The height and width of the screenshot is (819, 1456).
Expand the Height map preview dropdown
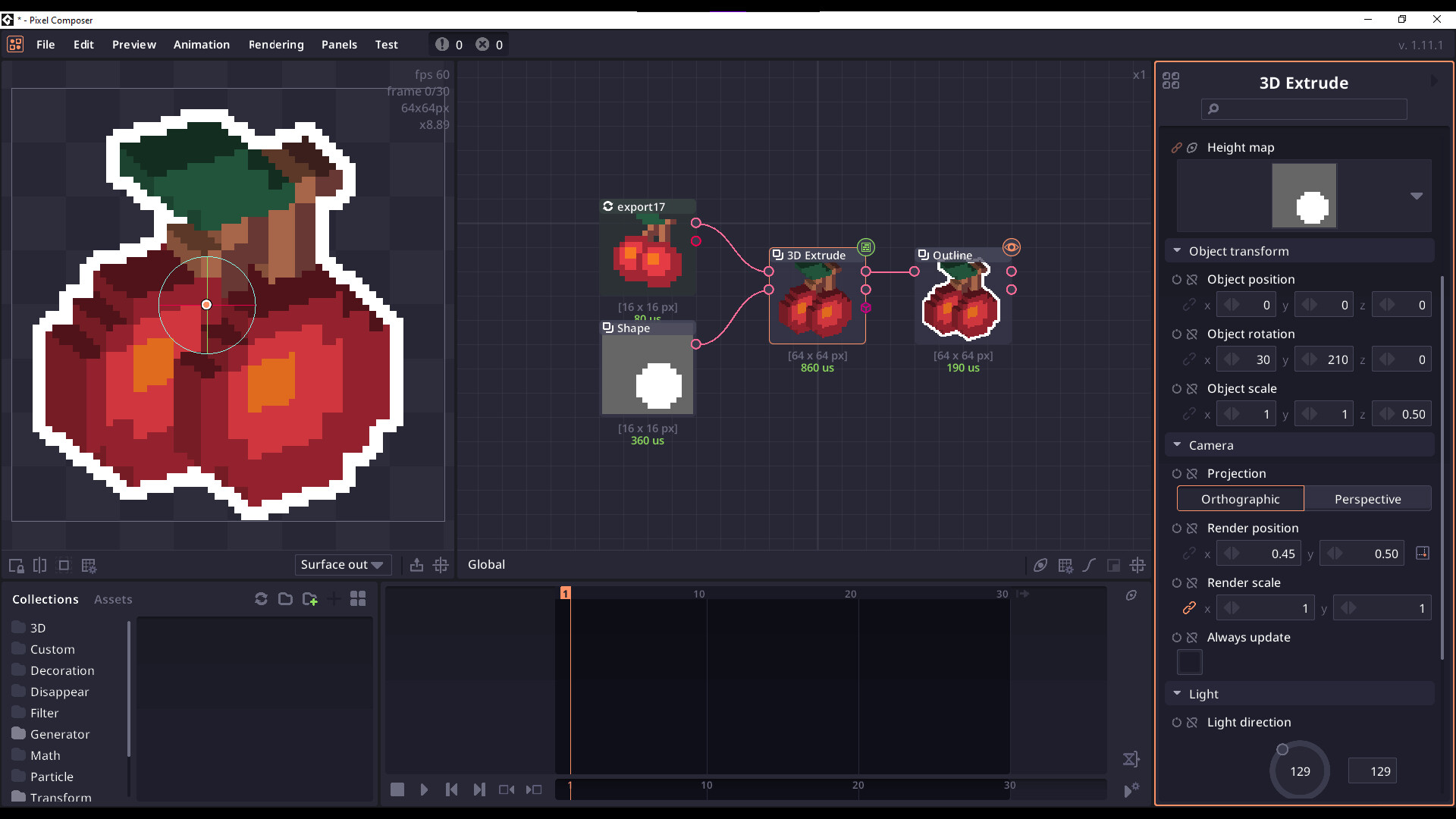pyautogui.click(x=1417, y=196)
